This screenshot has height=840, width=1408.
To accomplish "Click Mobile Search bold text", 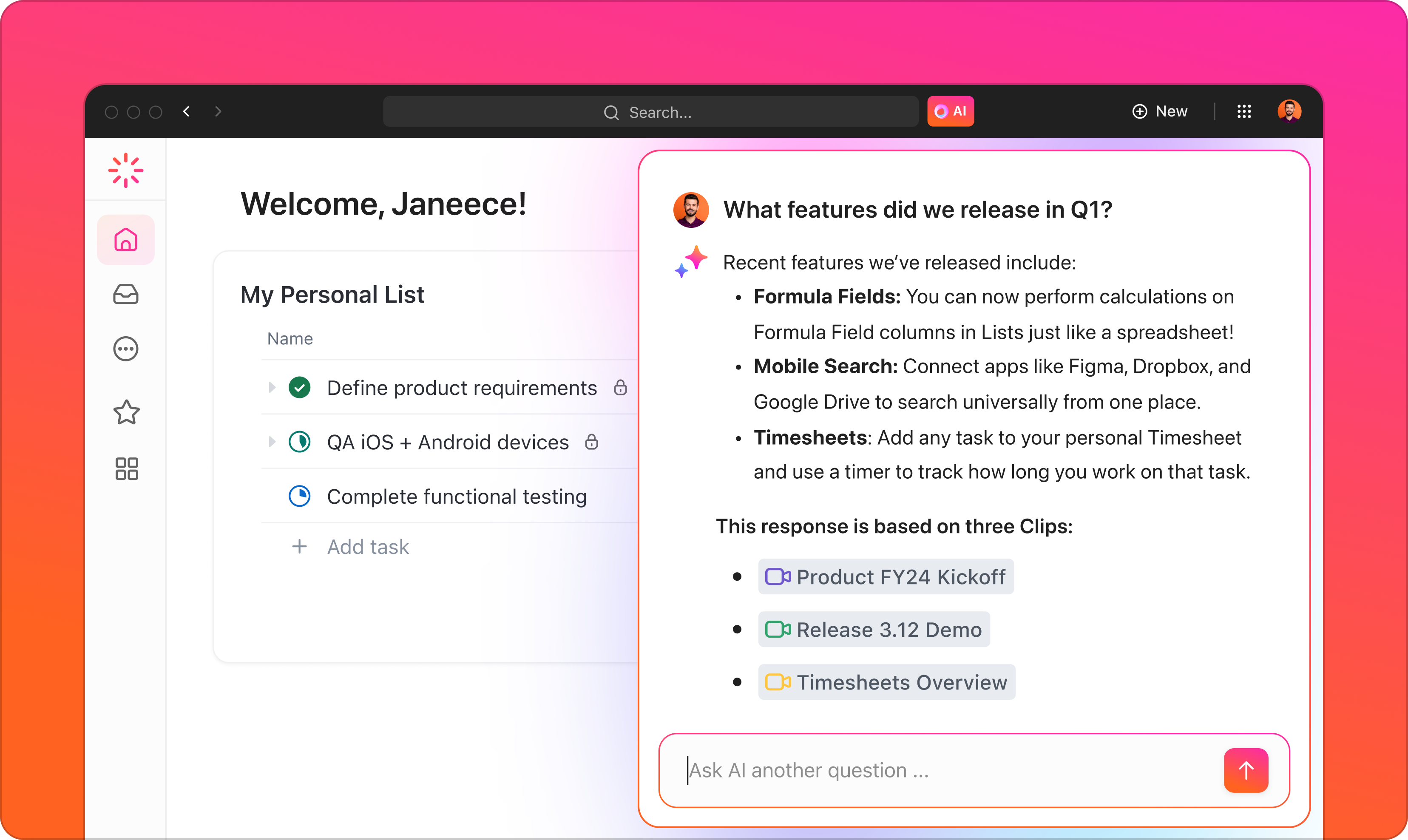I will (826, 366).
